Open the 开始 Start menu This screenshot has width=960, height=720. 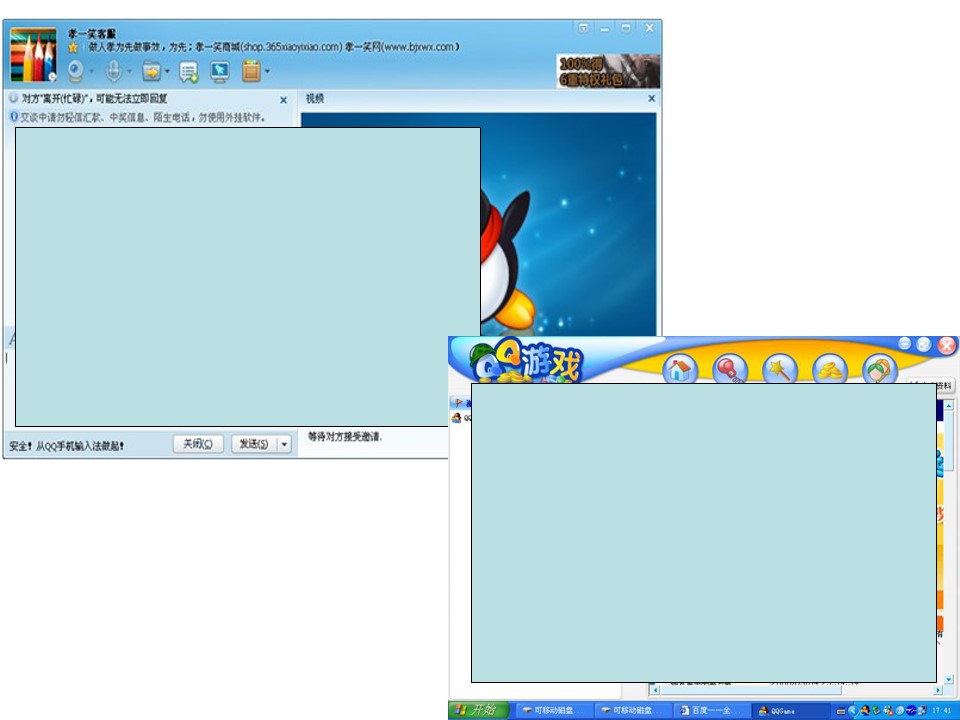click(478, 710)
